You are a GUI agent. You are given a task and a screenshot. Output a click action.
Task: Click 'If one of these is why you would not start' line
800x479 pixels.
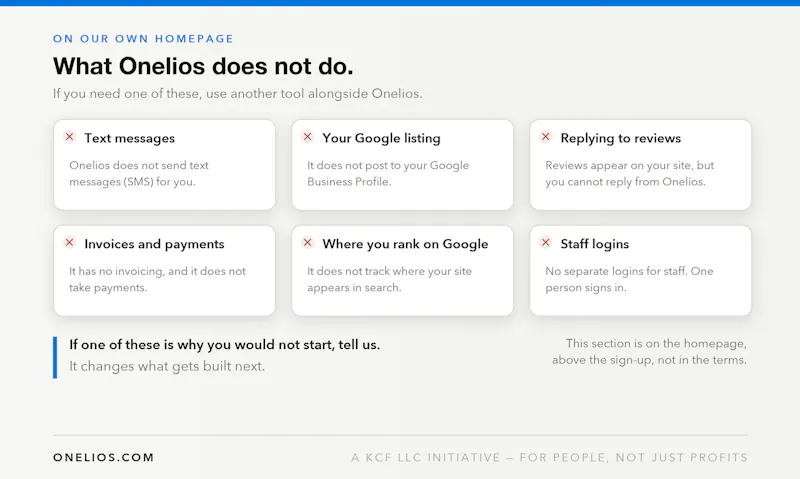[224, 345]
